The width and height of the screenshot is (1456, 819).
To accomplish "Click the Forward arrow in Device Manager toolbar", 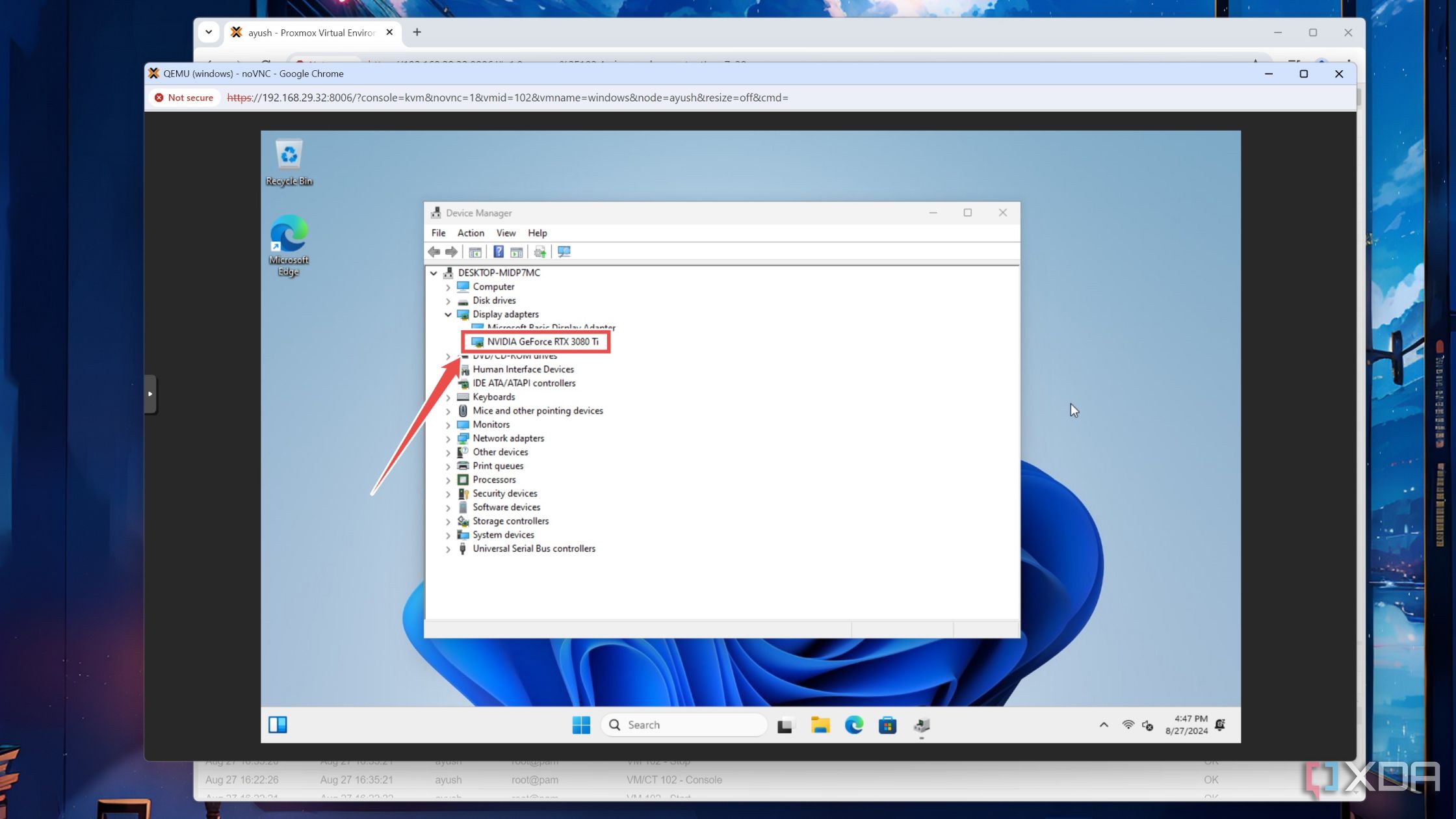I will coord(450,252).
